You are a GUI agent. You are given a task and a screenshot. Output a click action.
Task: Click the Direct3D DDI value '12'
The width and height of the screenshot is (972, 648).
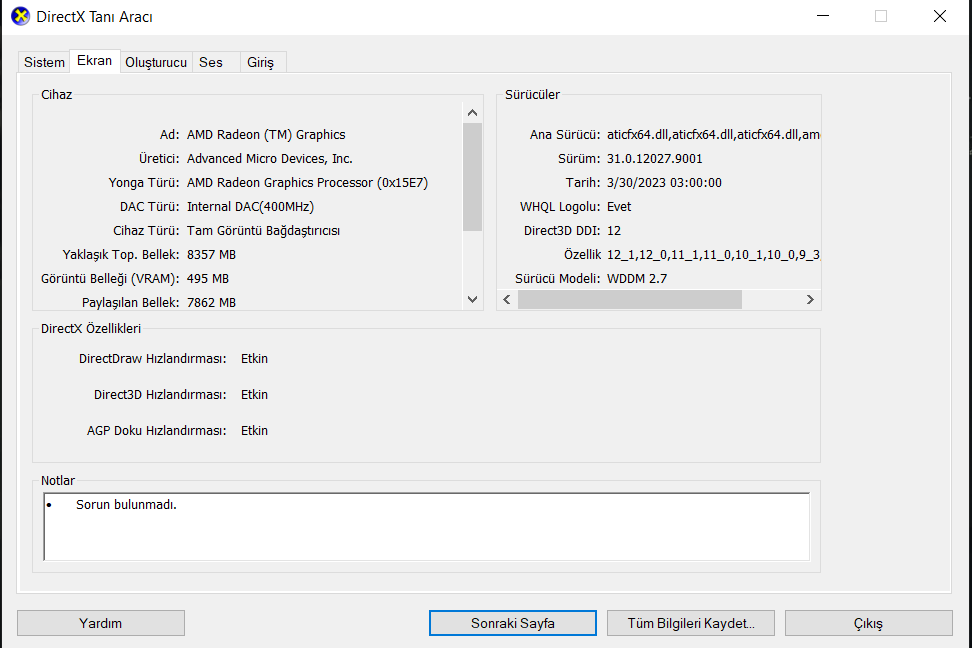pyautogui.click(x=614, y=231)
